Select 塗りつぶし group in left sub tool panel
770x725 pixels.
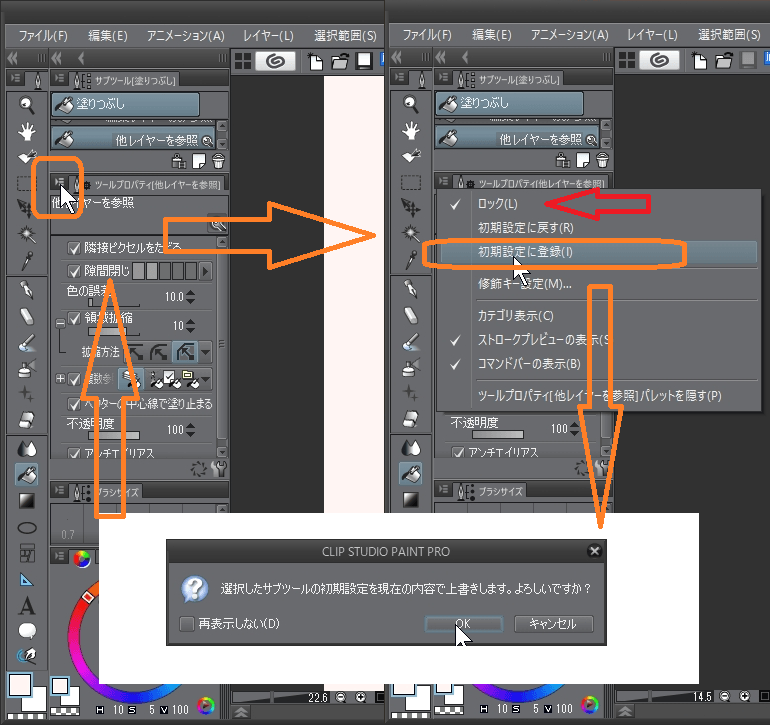point(125,104)
